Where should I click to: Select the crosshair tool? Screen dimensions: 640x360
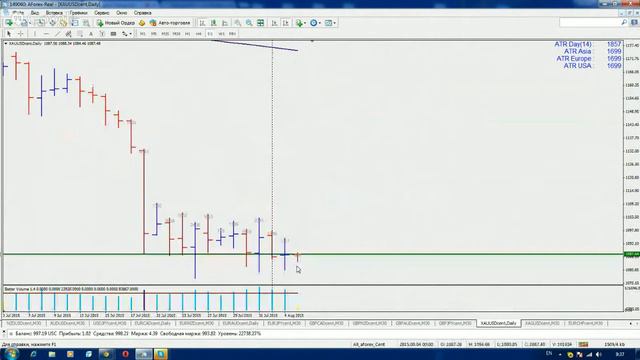tap(20, 34)
